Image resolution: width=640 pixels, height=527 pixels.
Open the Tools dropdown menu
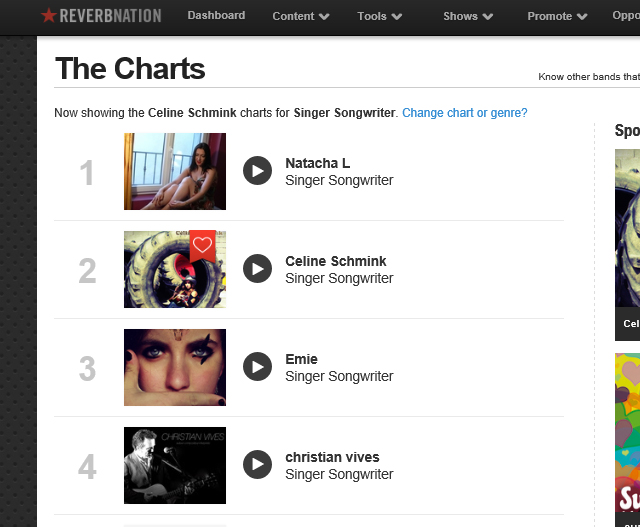(379, 16)
